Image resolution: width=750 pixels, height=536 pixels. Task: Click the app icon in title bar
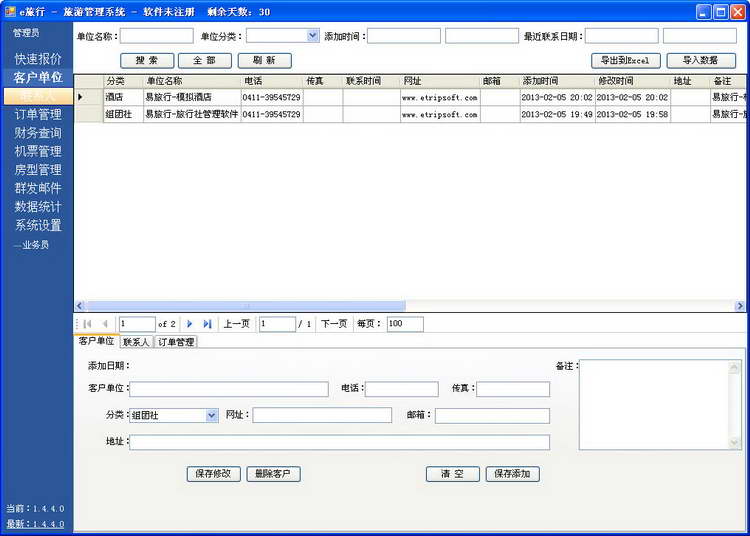click(x=10, y=11)
